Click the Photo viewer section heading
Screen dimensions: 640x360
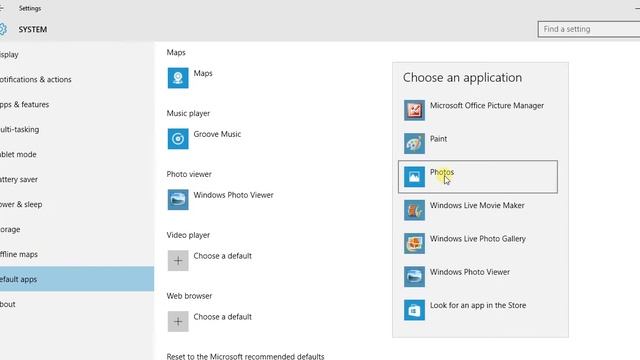tap(189, 174)
